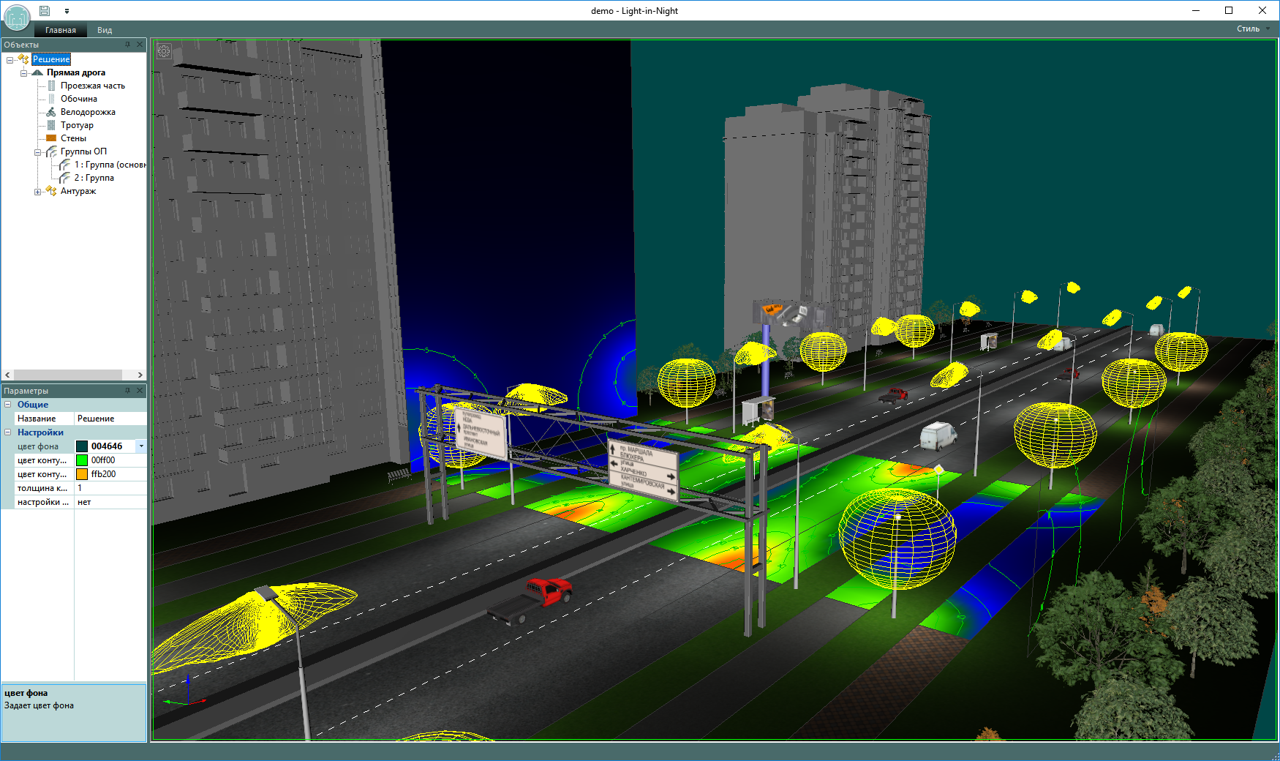Expand the Антураж tree node
Viewport: 1280px width, 761px height.
click(38, 191)
